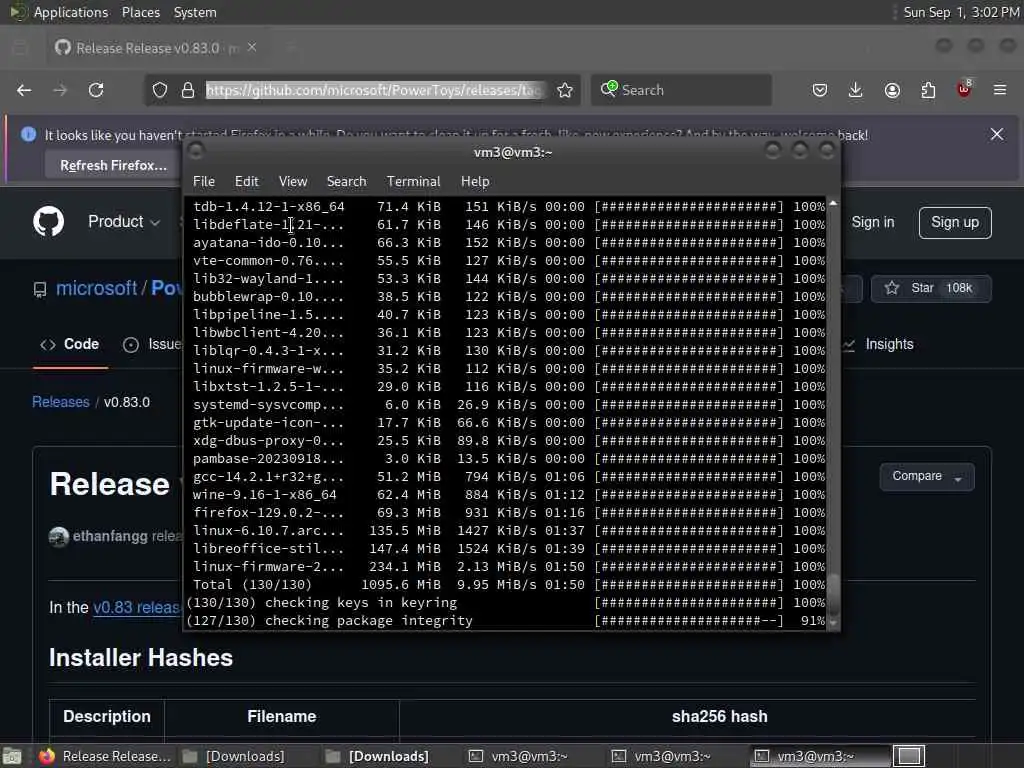
Task: Open the Releases breadcrumb link
Action: pos(61,402)
